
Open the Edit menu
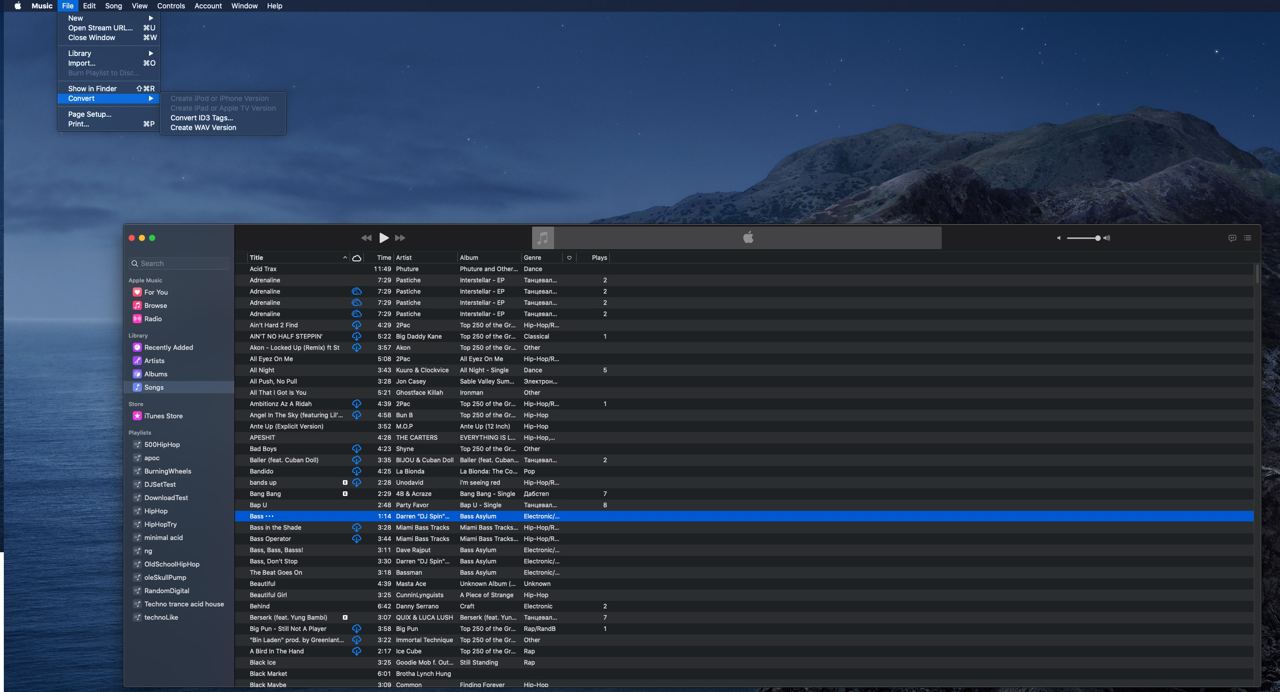pyautogui.click(x=89, y=6)
